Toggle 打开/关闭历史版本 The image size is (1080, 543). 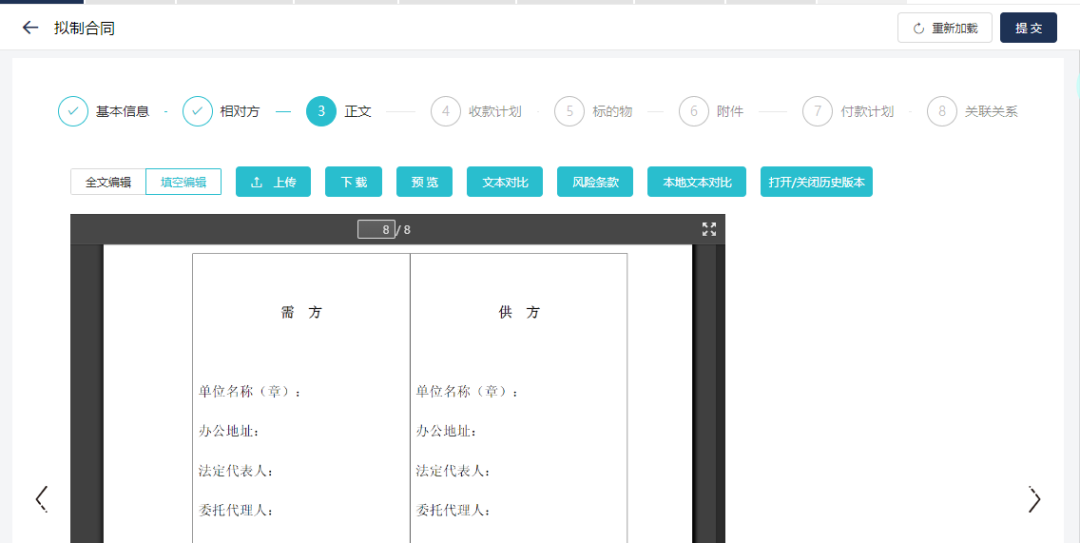tap(816, 182)
